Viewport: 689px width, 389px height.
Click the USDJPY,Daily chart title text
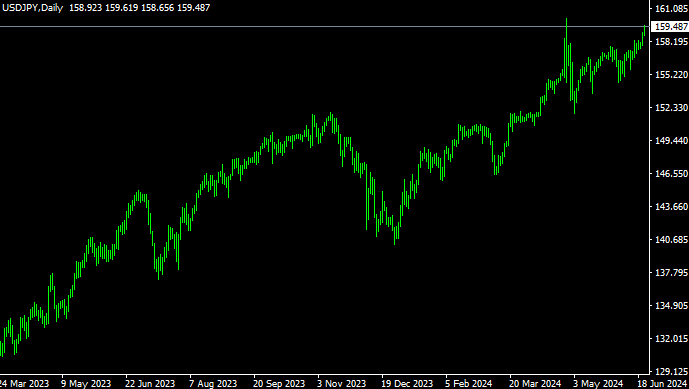click(33, 8)
